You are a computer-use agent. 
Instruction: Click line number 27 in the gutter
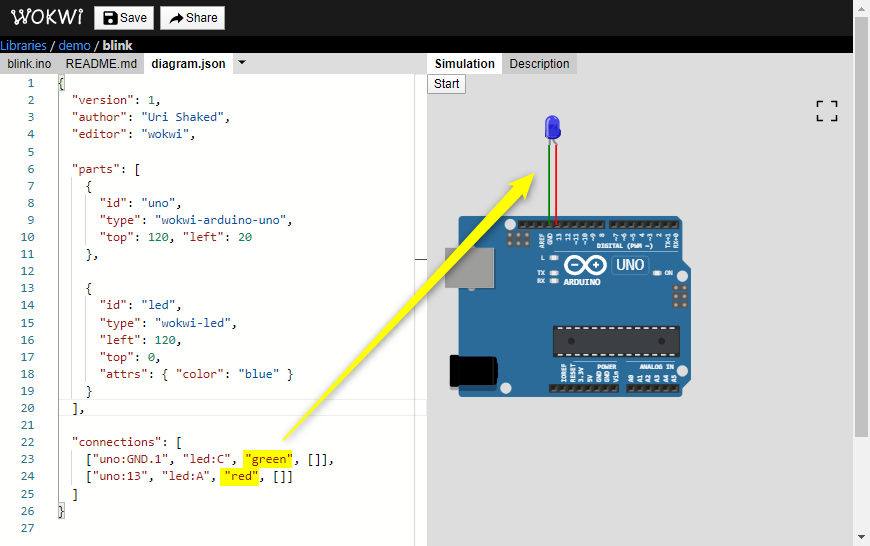point(28,528)
